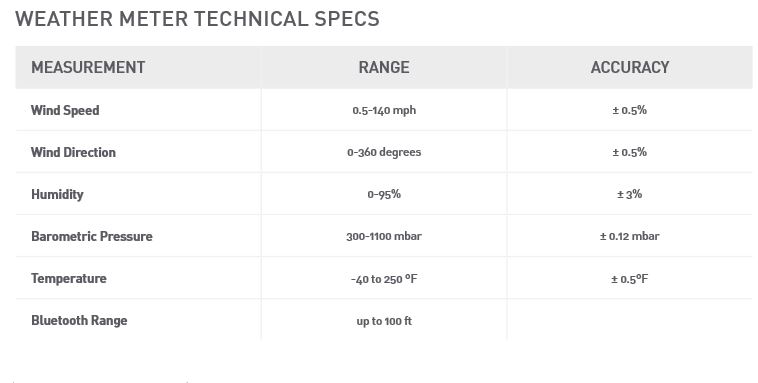Screen dimensions: 758x383
Task: Click the Wind Direction row label
Action: 73,152
